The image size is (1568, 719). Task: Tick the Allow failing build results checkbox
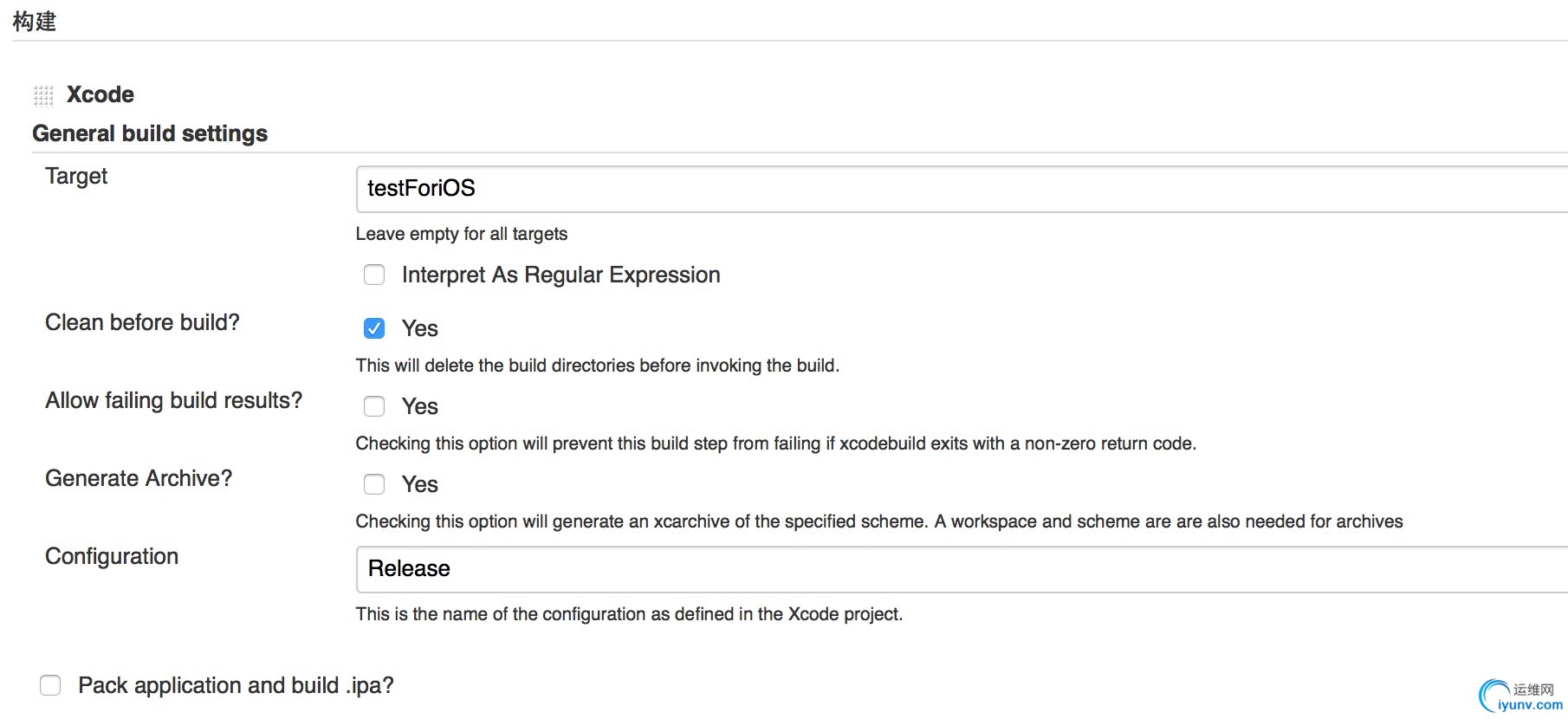pos(374,406)
